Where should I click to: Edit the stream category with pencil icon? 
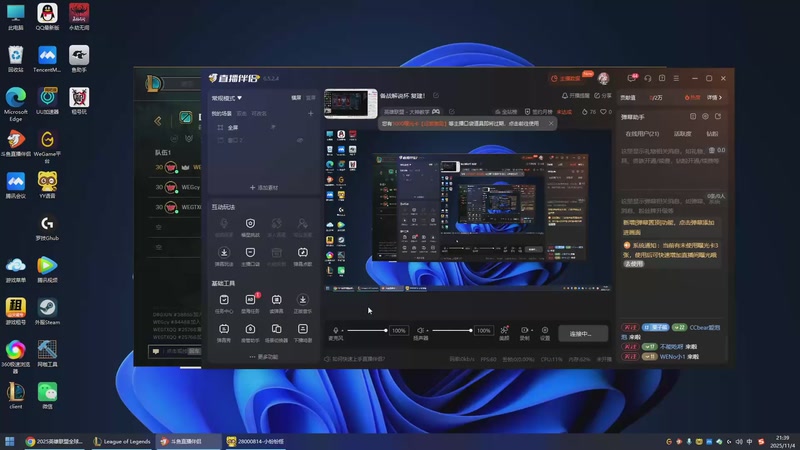pos(452,111)
